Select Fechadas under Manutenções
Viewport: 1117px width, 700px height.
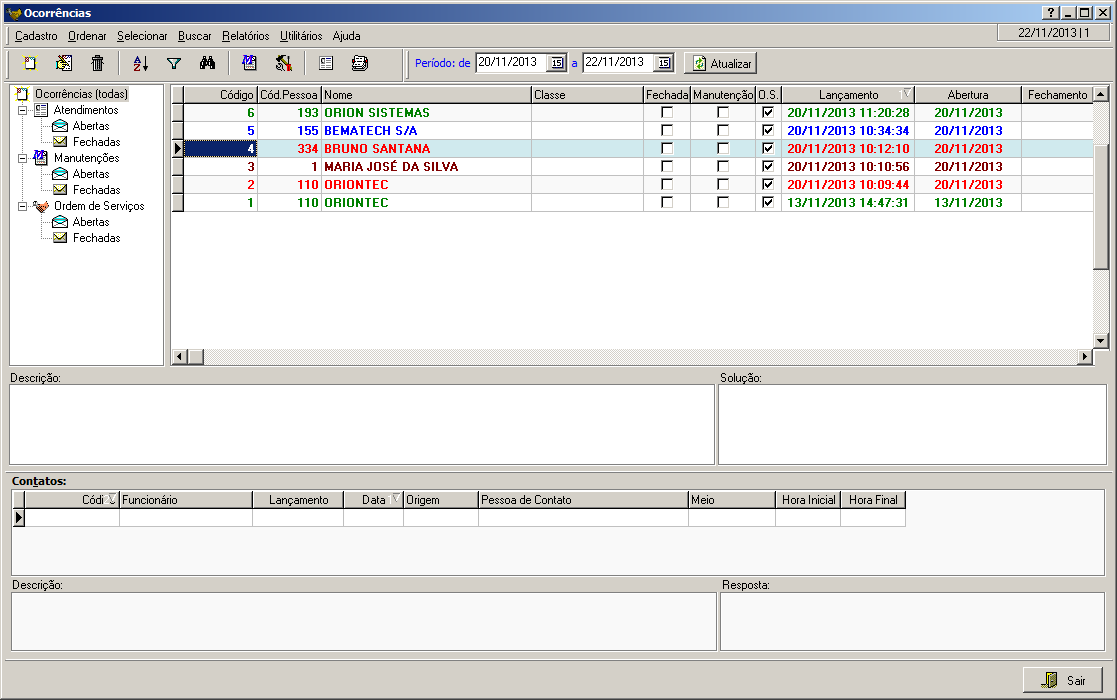(96, 190)
